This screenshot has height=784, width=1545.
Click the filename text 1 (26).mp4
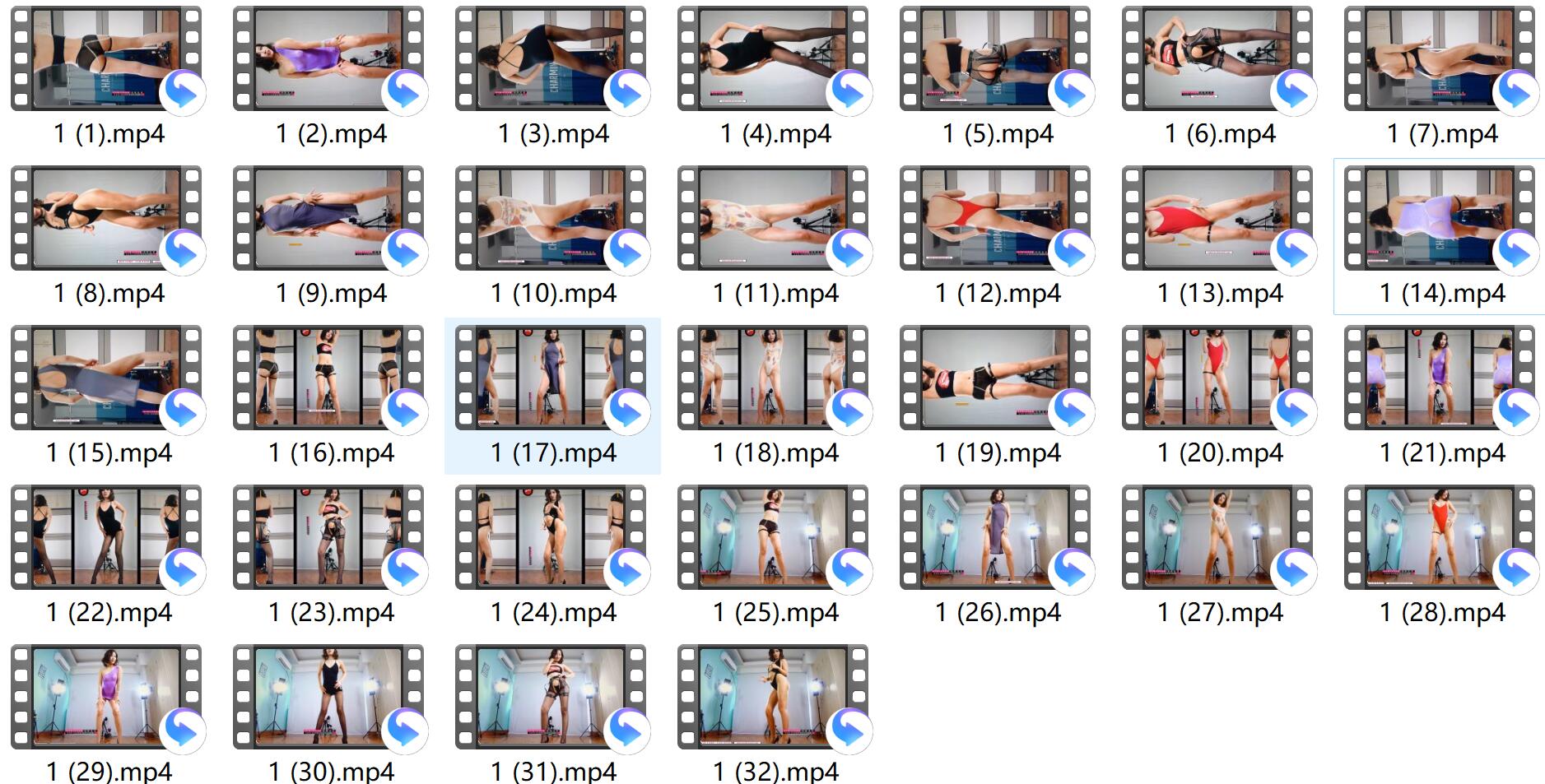998,613
